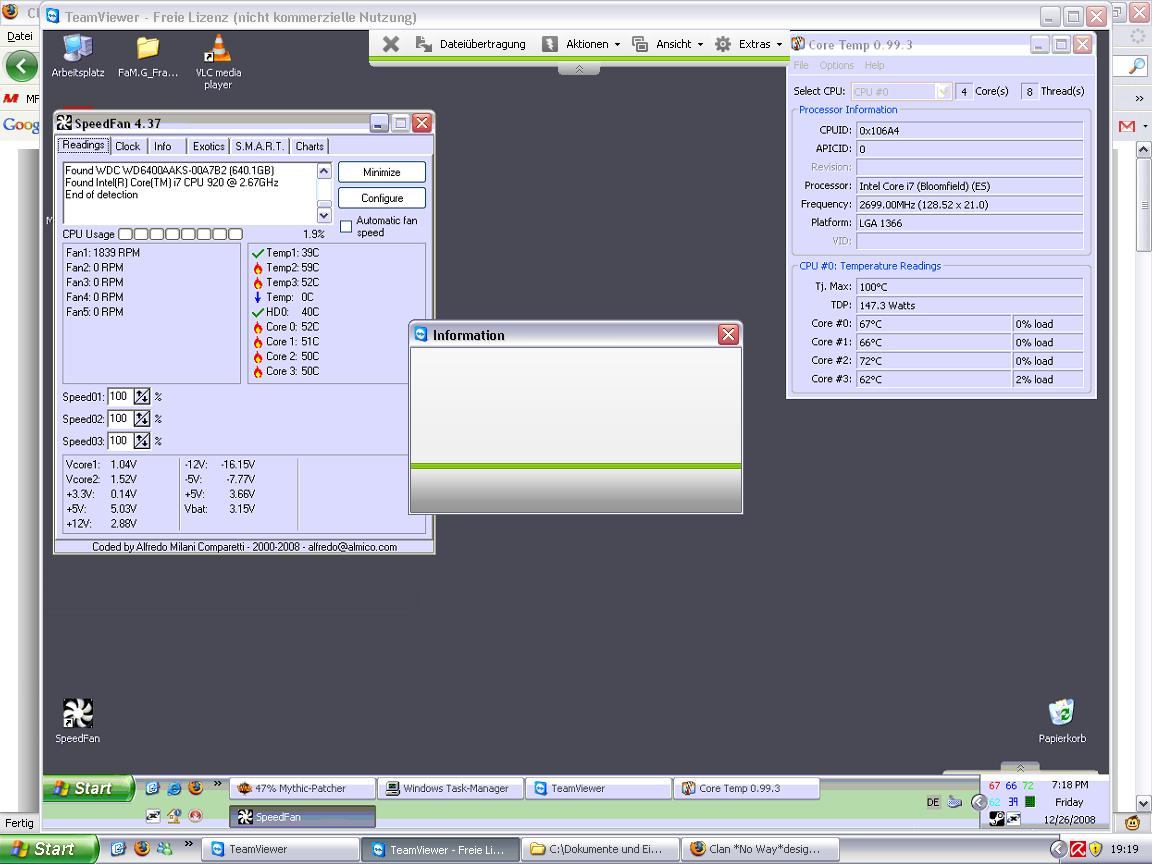Click the Temp 0C down-arrow icon

pyautogui.click(x=258, y=298)
